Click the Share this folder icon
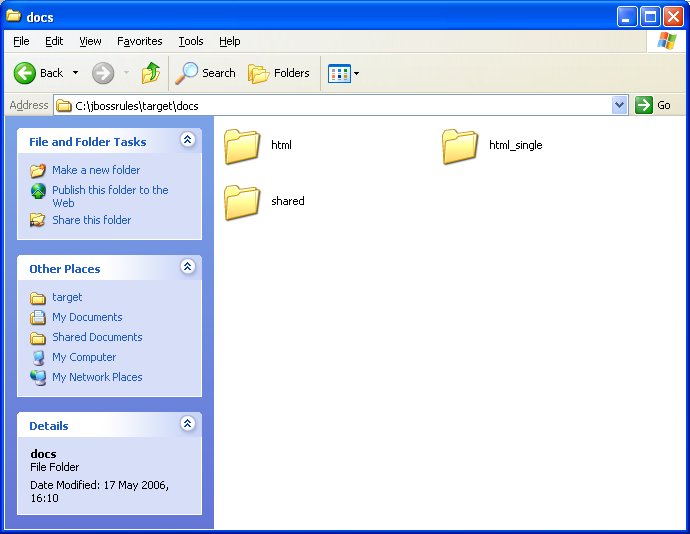 coord(38,220)
